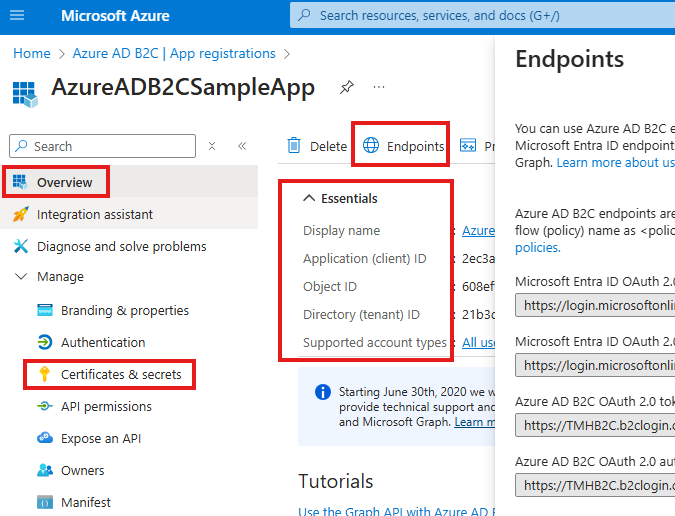
Task: Click the Overview grid icon
Action: coord(20,182)
